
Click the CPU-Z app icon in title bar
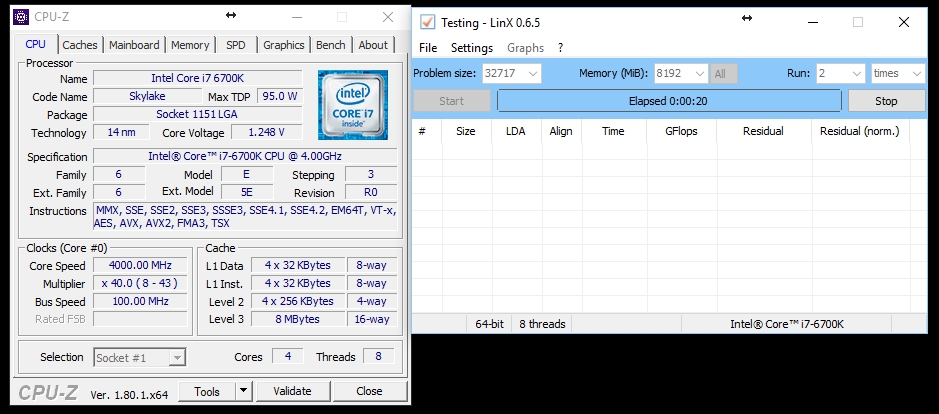[x=21, y=17]
